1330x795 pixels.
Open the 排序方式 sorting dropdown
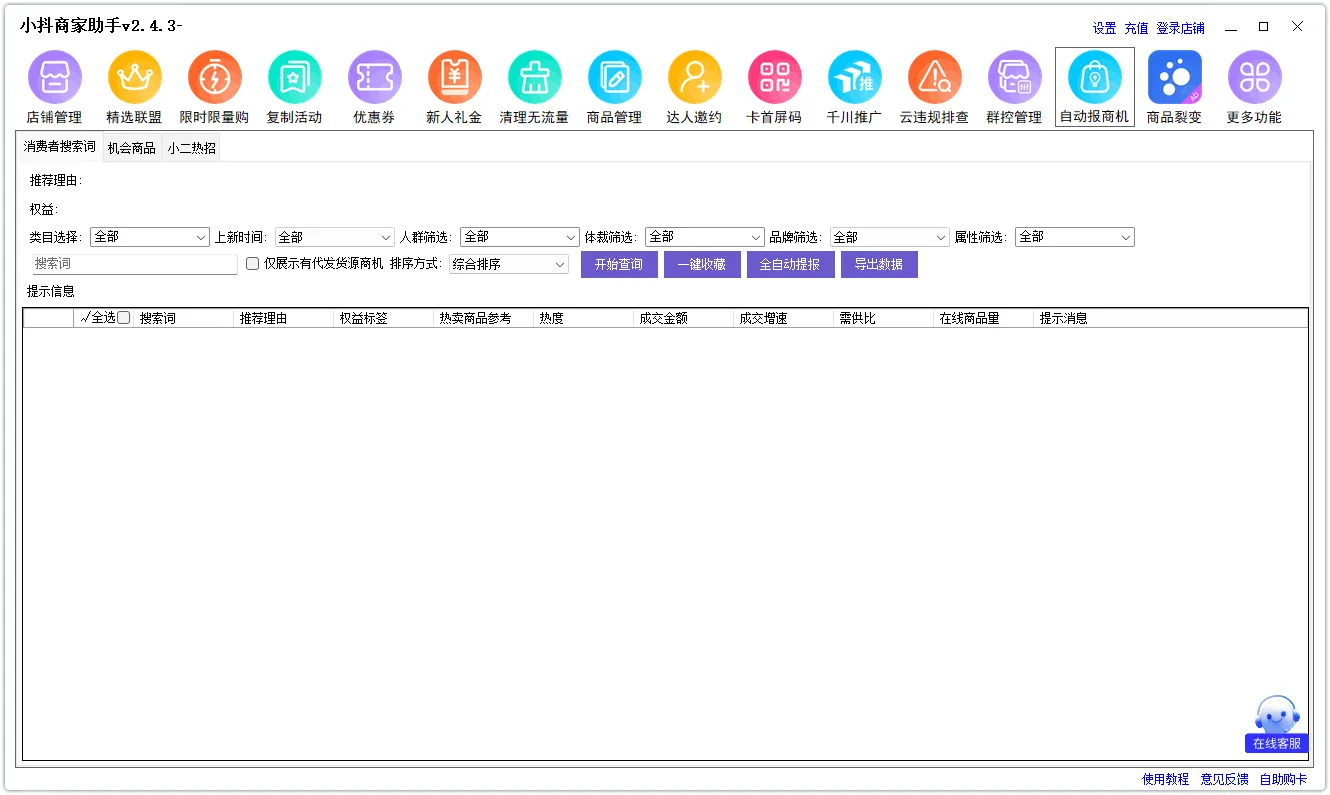click(509, 264)
